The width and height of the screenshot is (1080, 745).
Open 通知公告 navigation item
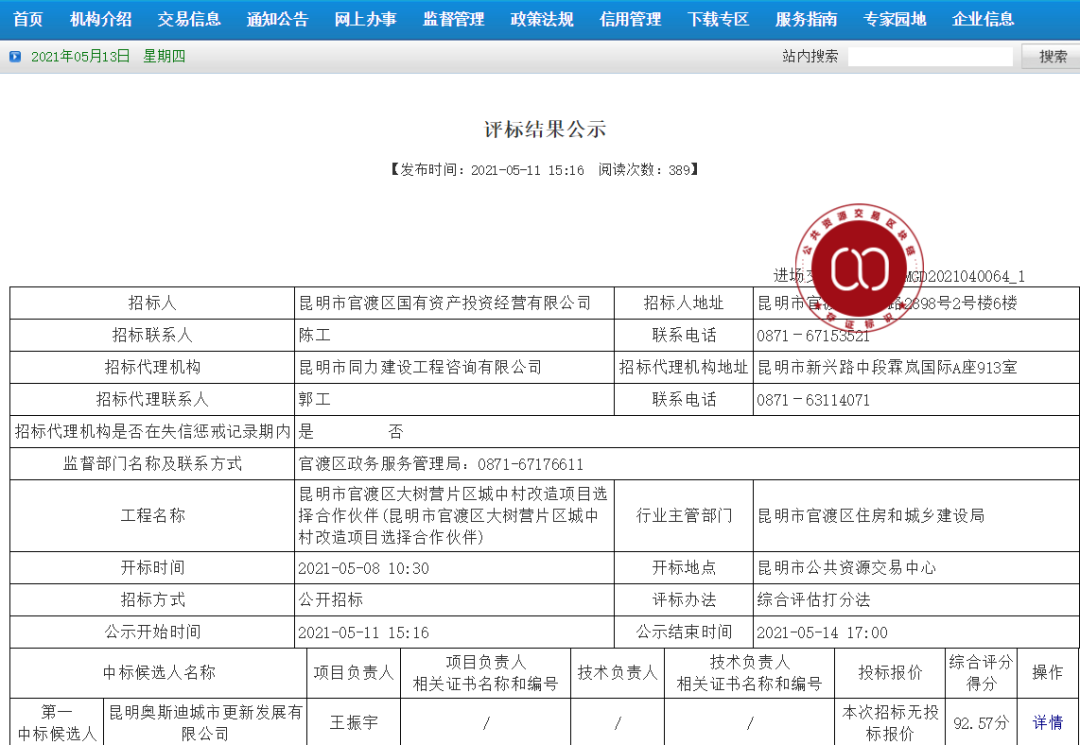pos(278,19)
